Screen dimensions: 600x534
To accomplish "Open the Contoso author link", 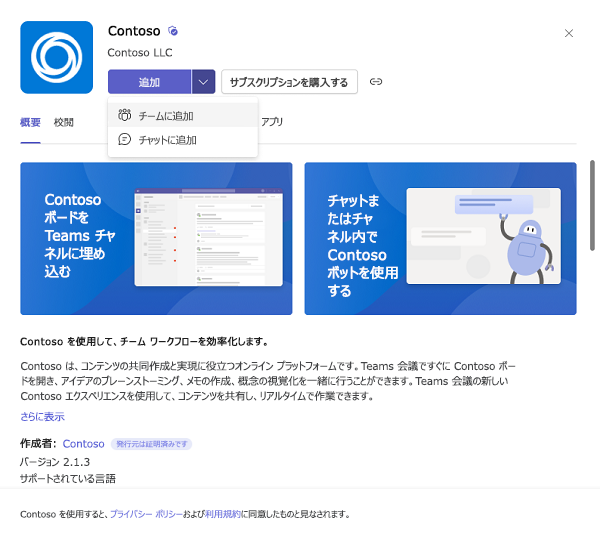I will click(83, 444).
